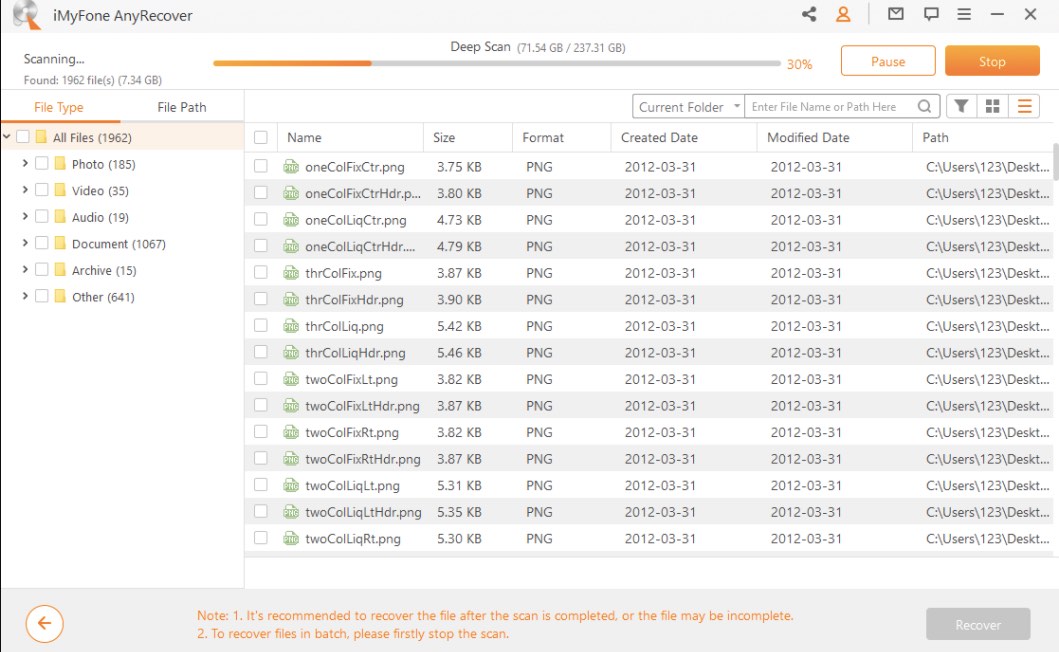The image size is (1059, 652).
Task: Open the mail envelope icon
Action: coord(896,14)
